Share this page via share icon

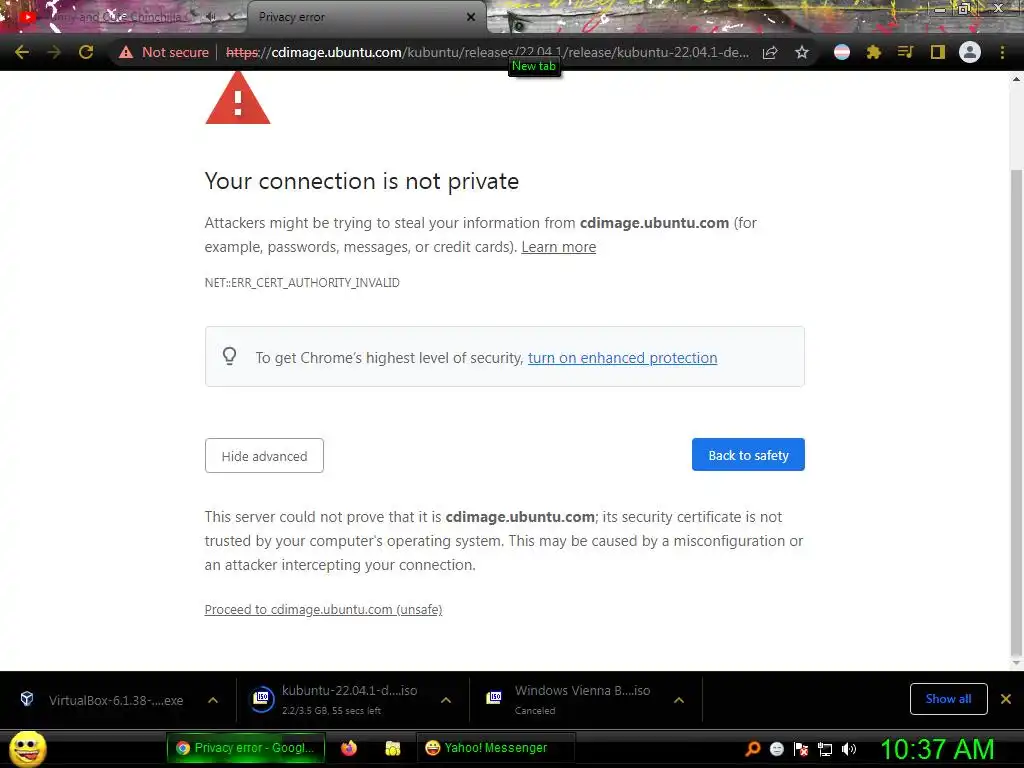(x=770, y=52)
